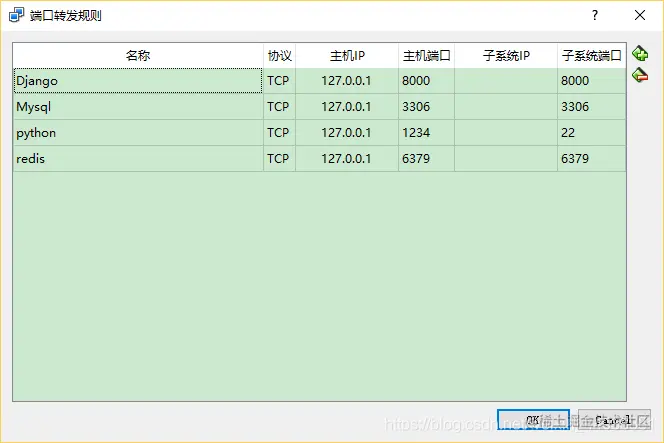Select the Mysql rule name cell

click(138, 107)
